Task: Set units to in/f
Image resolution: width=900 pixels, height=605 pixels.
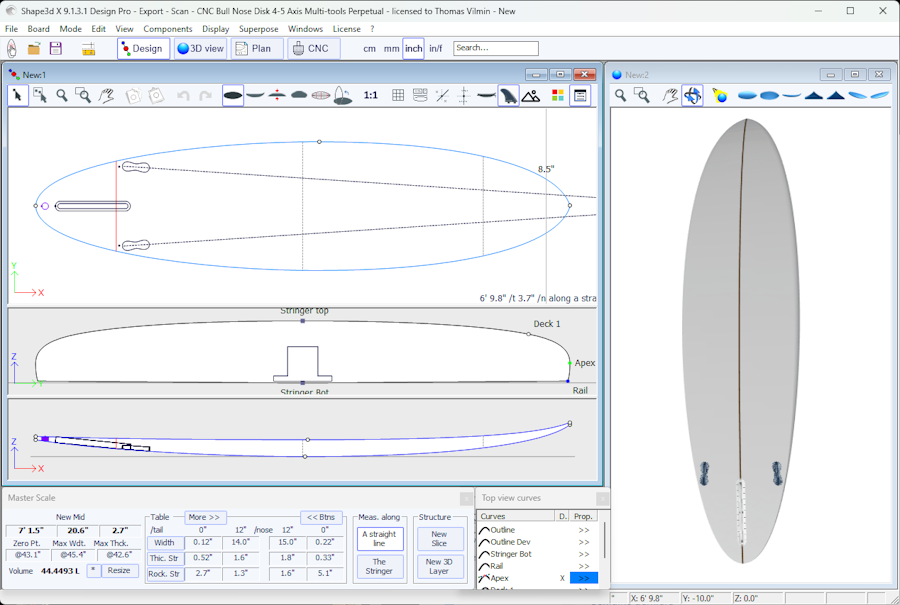Action: click(436, 48)
